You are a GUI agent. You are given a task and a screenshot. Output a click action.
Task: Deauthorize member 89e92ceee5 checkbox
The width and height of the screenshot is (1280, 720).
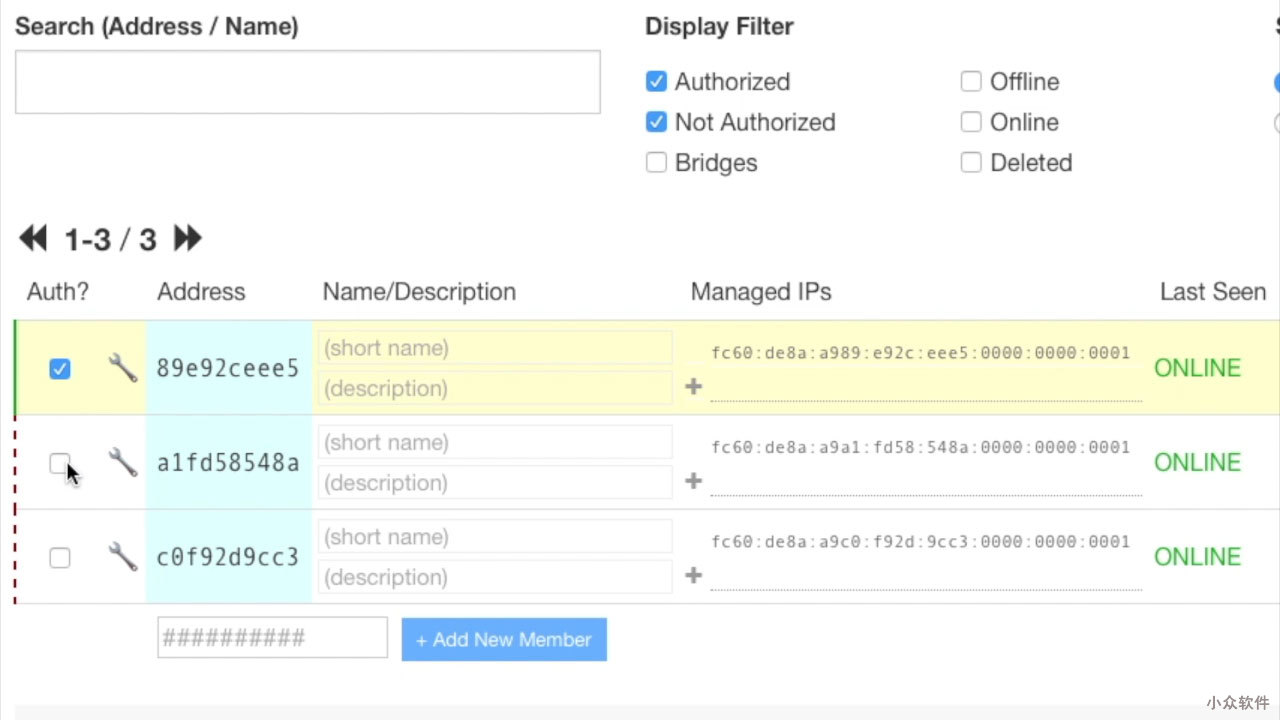(60, 369)
